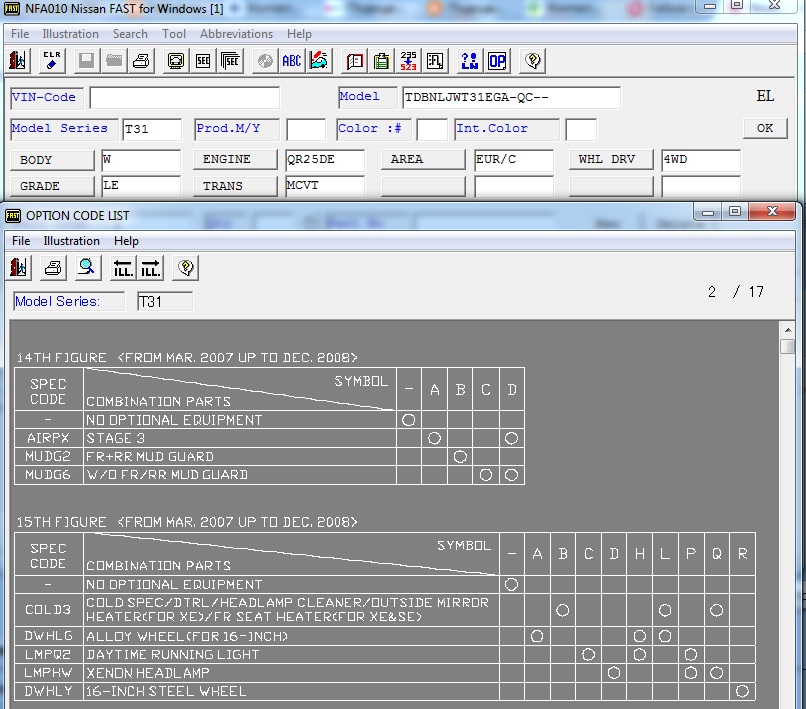Viewport: 806px width, 709px height.
Task: Click the WHL DRV button
Action: tap(611, 159)
